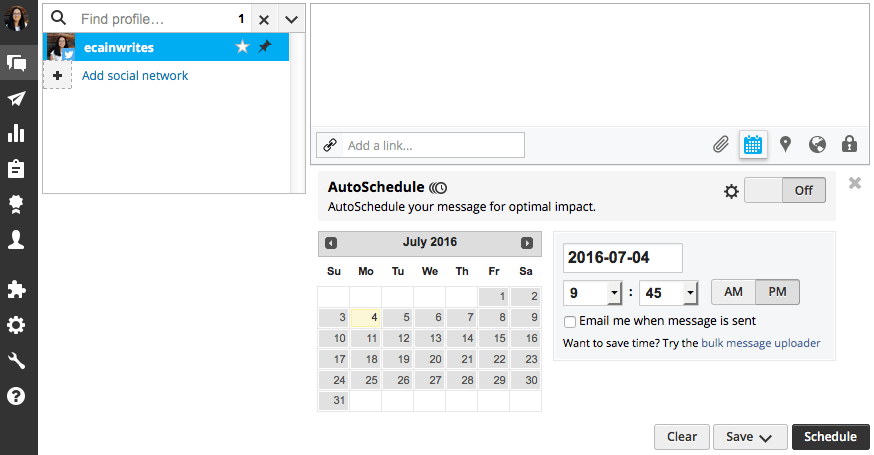This screenshot has width=874, height=455.
Task: Go to next month in calendar
Action: click(x=527, y=243)
